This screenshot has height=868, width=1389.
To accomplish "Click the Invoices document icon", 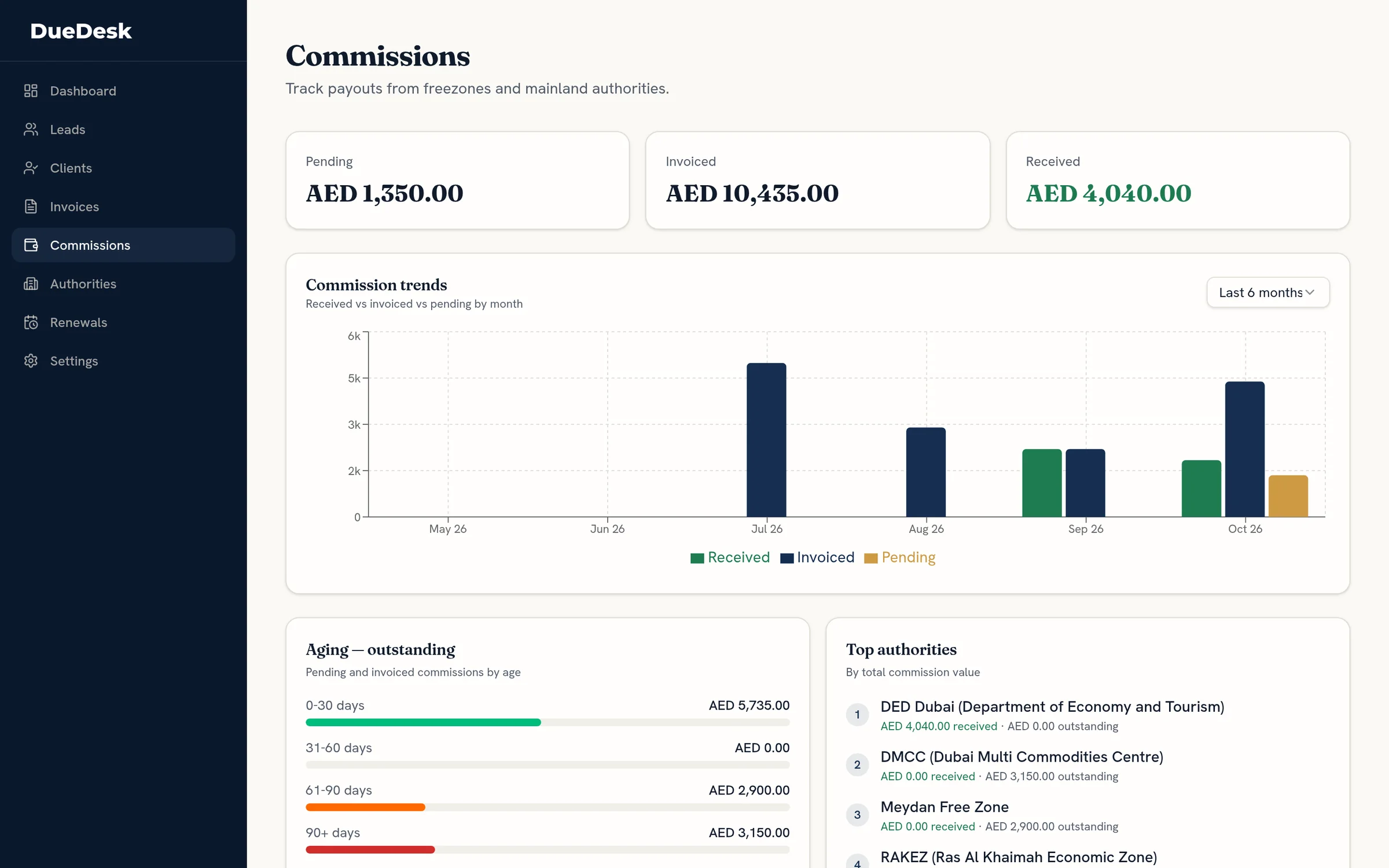I will pyautogui.click(x=31, y=207).
